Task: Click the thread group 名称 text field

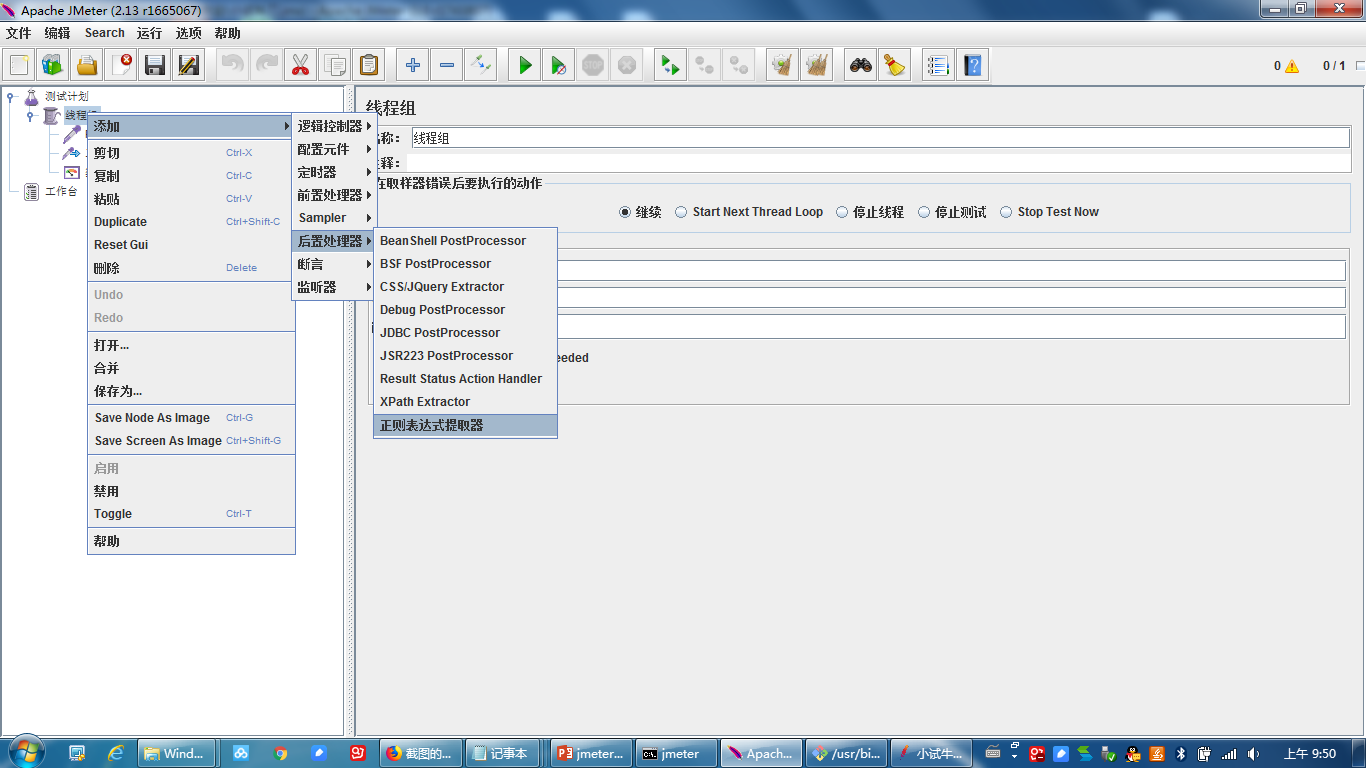Action: tap(880, 138)
